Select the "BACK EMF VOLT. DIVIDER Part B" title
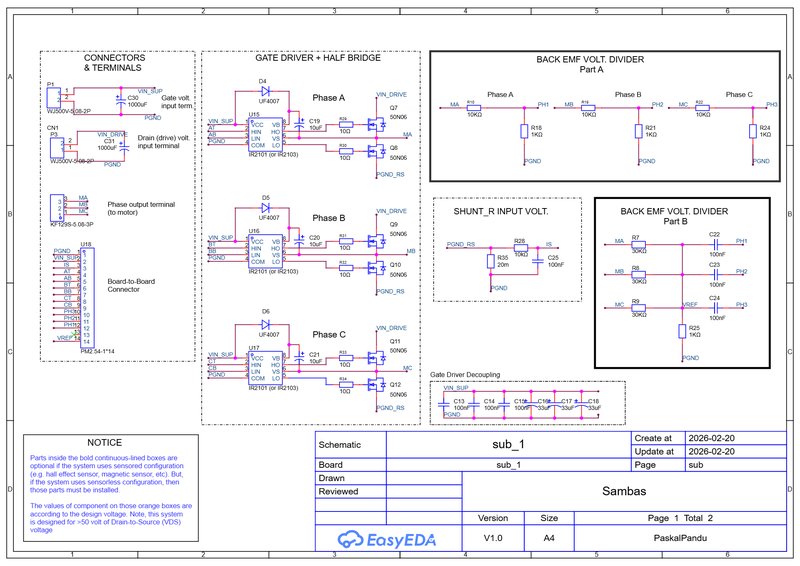Viewport: 800px width, 566px height. 674,216
